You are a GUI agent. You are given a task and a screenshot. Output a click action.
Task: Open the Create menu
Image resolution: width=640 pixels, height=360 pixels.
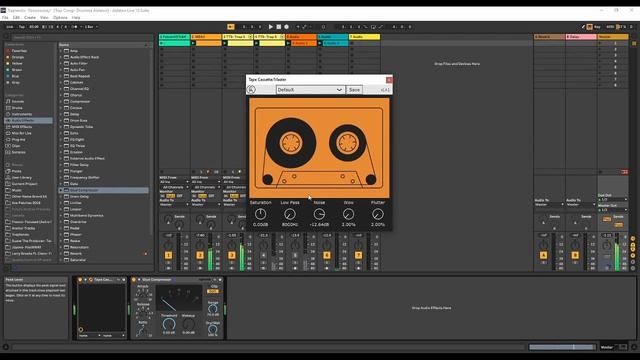pyautogui.click(x=30, y=18)
